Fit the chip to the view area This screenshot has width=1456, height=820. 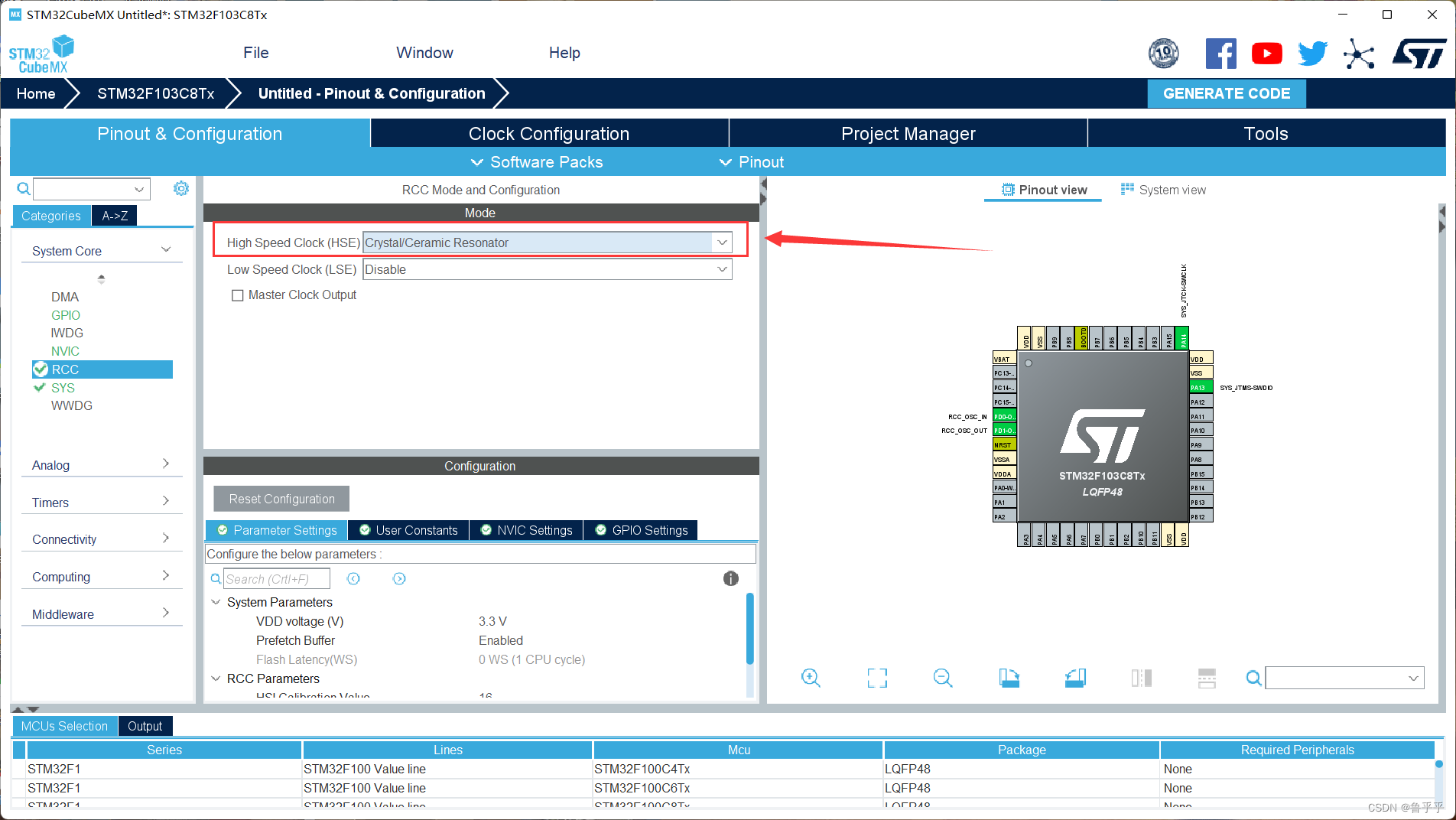(x=877, y=678)
